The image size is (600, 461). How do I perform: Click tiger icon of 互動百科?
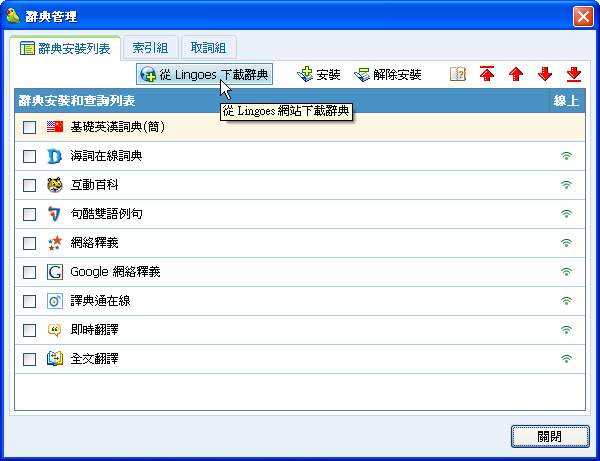click(x=55, y=185)
